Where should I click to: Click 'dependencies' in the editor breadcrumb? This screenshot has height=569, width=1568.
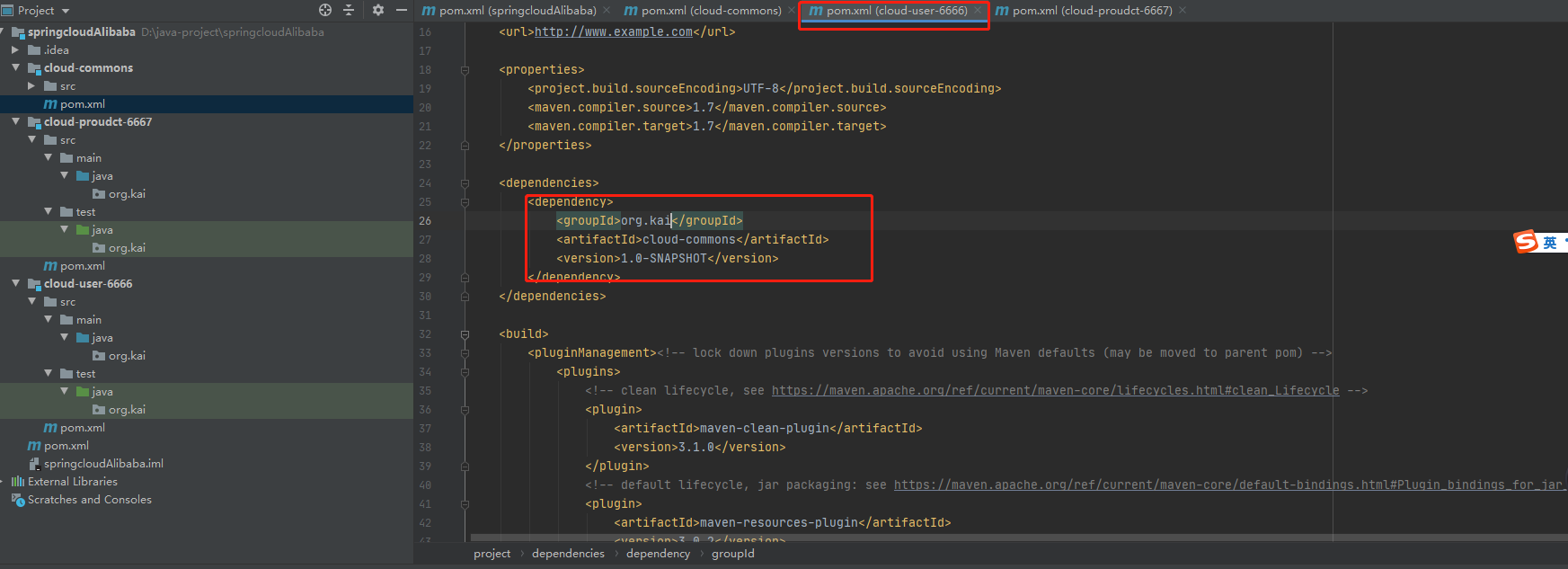[568, 554]
